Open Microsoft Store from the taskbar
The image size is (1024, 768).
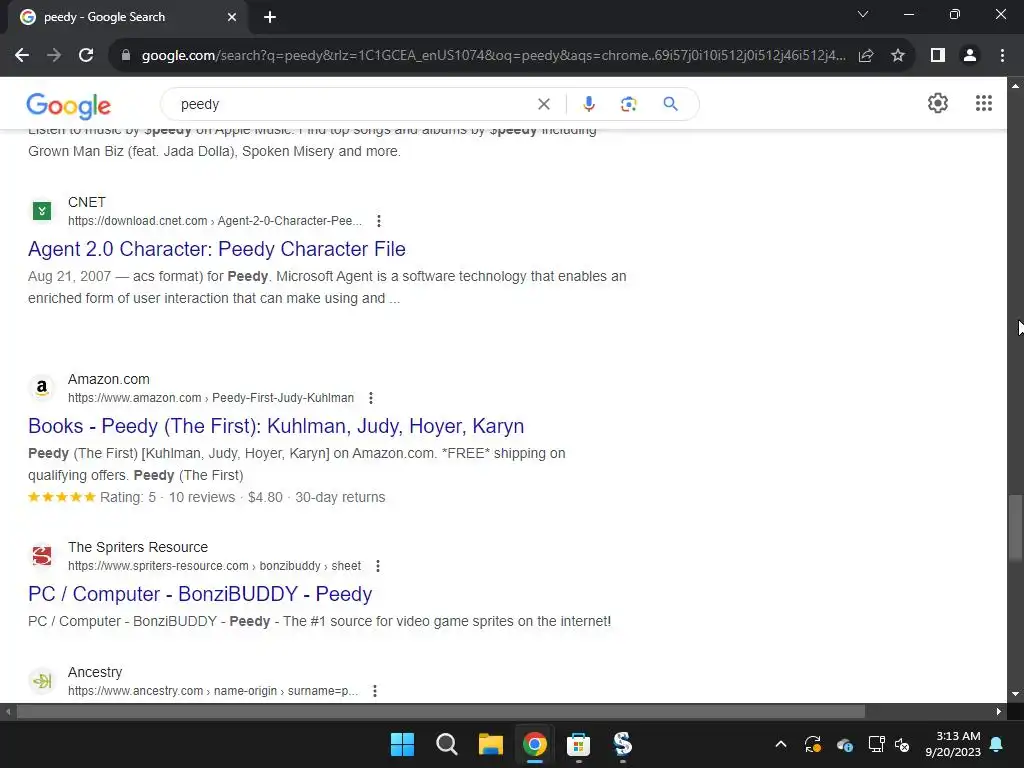pyautogui.click(x=578, y=744)
